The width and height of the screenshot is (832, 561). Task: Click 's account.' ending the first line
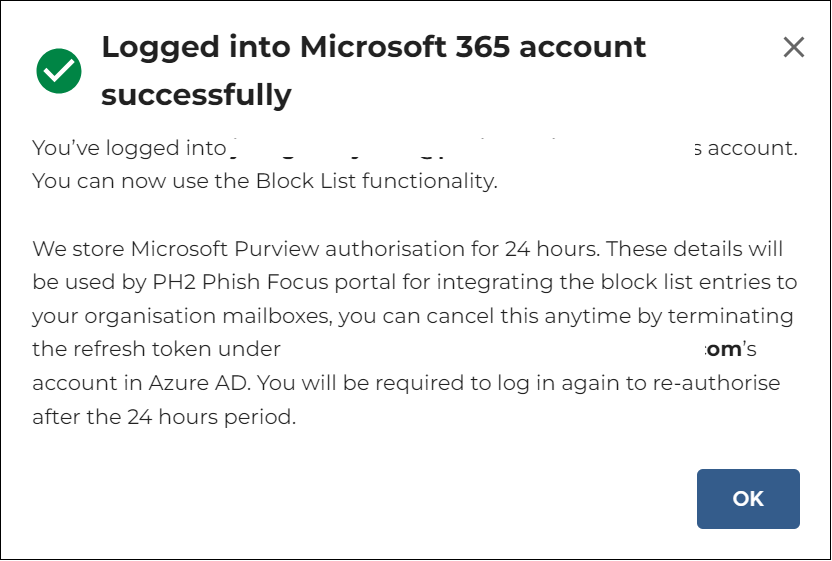[x=746, y=148]
